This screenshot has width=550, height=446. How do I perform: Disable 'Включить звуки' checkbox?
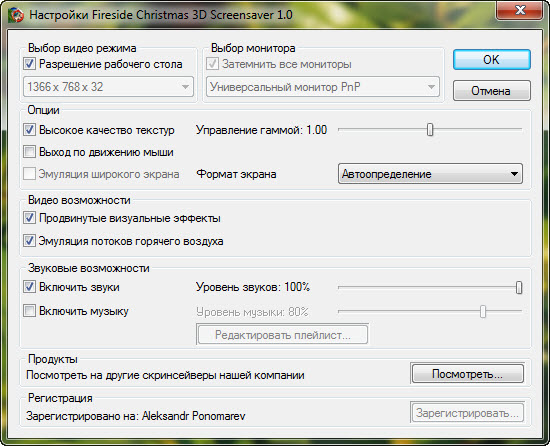[x=29, y=287]
